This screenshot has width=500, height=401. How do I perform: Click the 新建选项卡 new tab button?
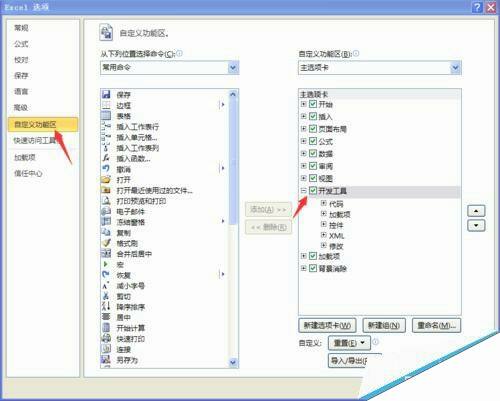tap(327, 325)
